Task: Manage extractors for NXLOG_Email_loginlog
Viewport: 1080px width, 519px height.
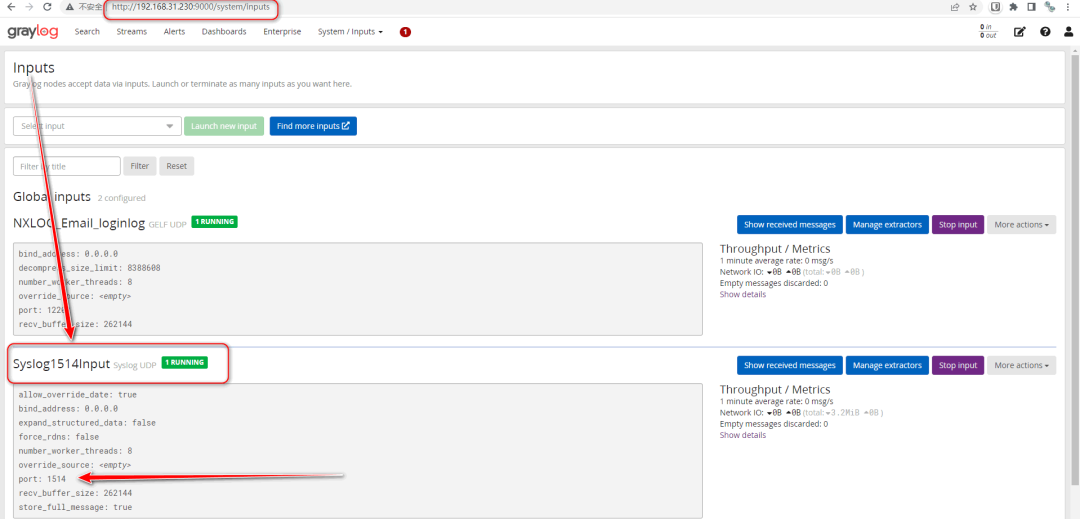Action: [x=887, y=224]
